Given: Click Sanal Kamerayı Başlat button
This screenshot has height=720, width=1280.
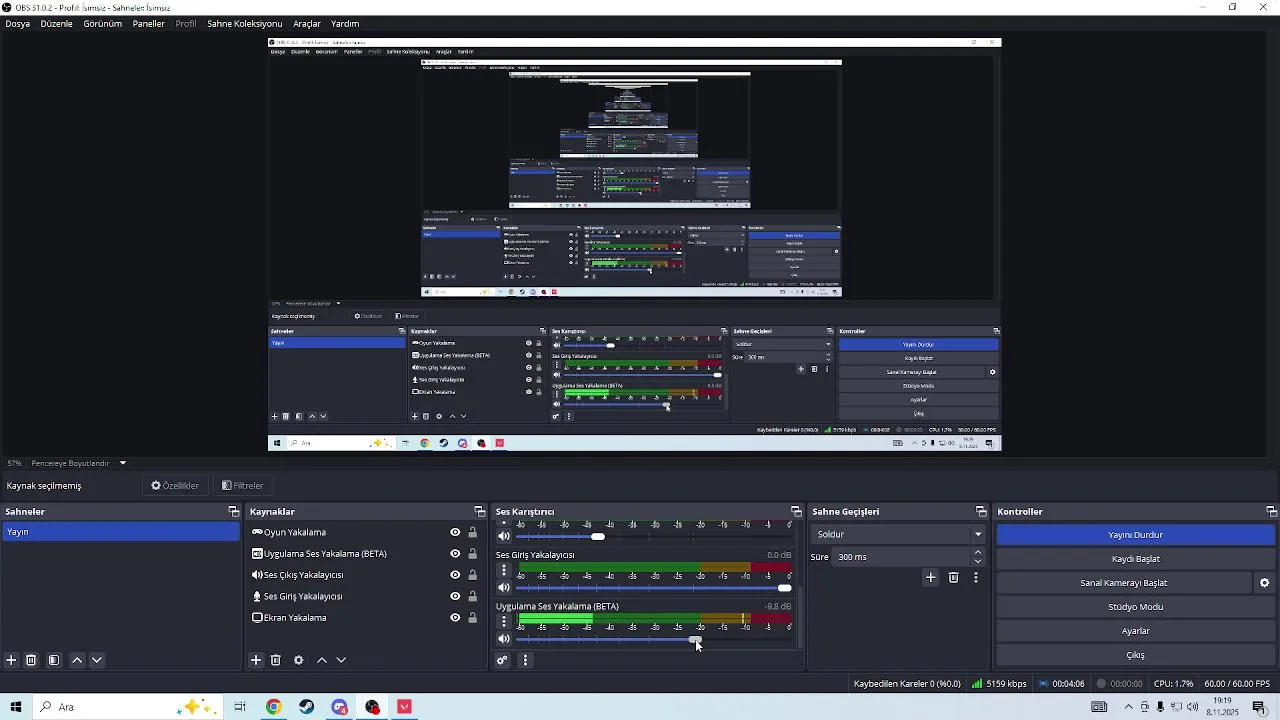Looking at the screenshot, I should click(x=1123, y=583).
